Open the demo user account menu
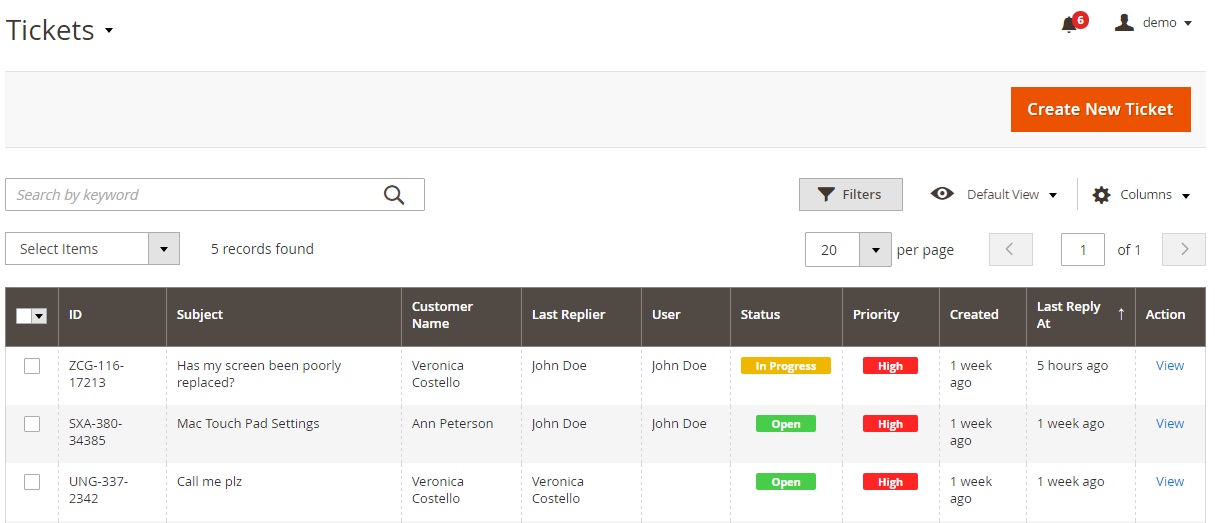1215x523 pixels. tap(1154, 23)
